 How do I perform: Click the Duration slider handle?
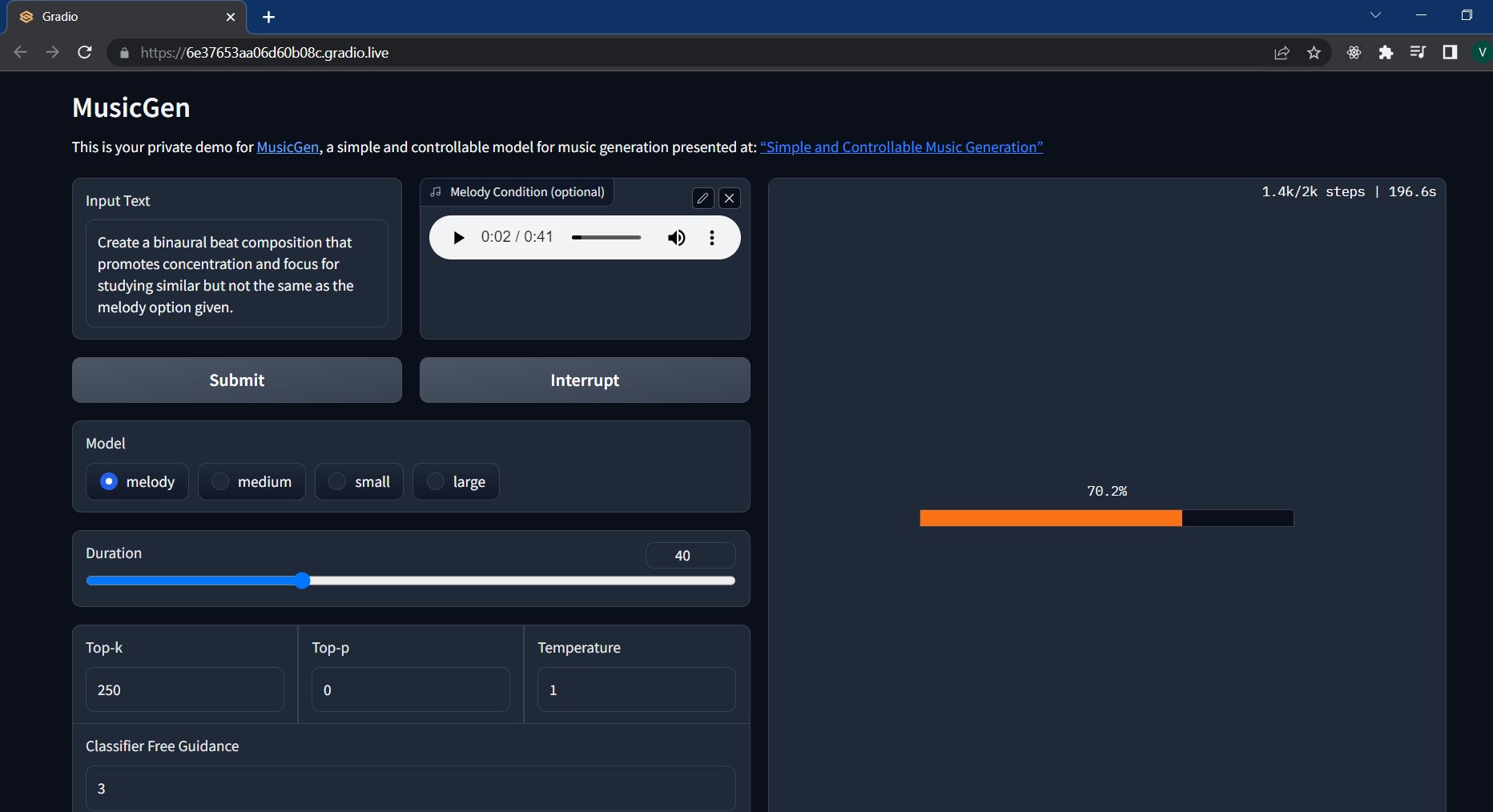pyautogui.click(x=302, y=581)
